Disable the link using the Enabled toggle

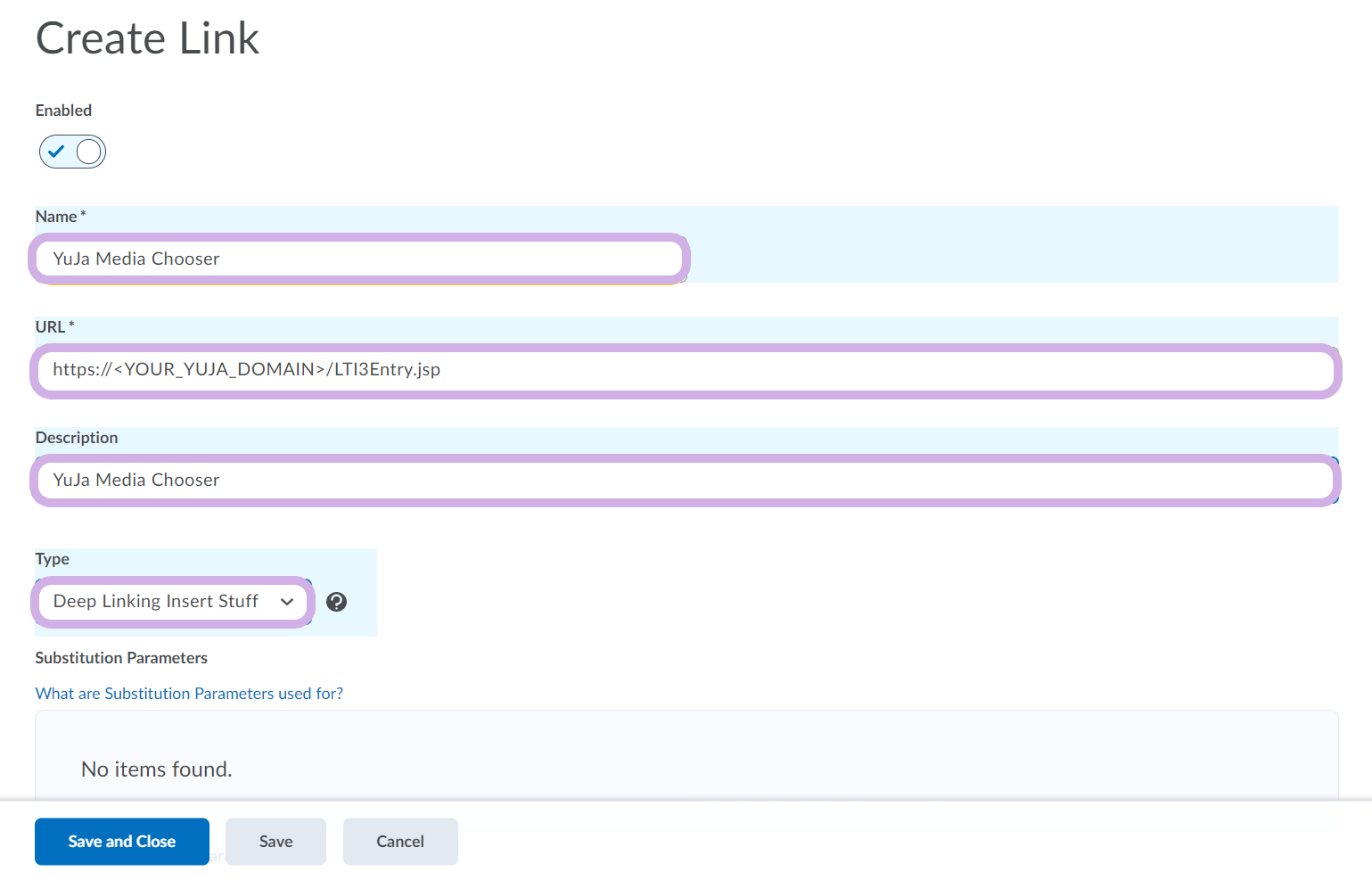[x=72, y=152]
